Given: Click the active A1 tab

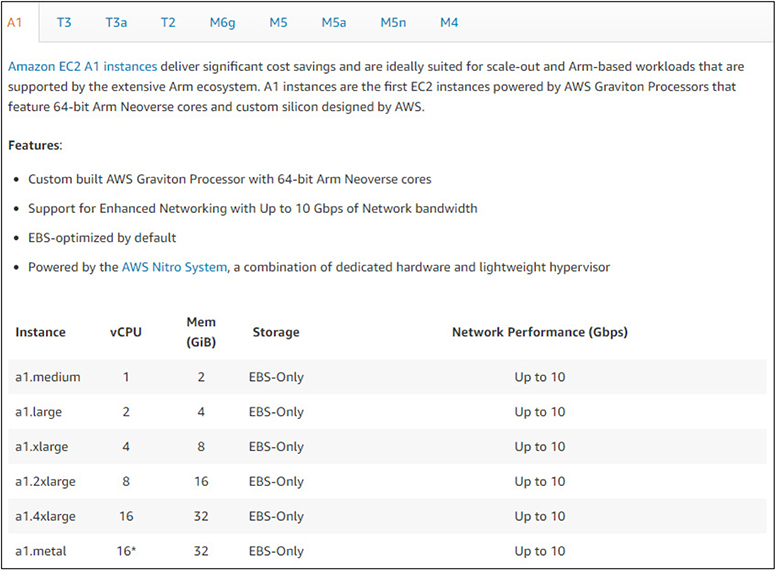Looking at the screenshot, I should (15, 21).
